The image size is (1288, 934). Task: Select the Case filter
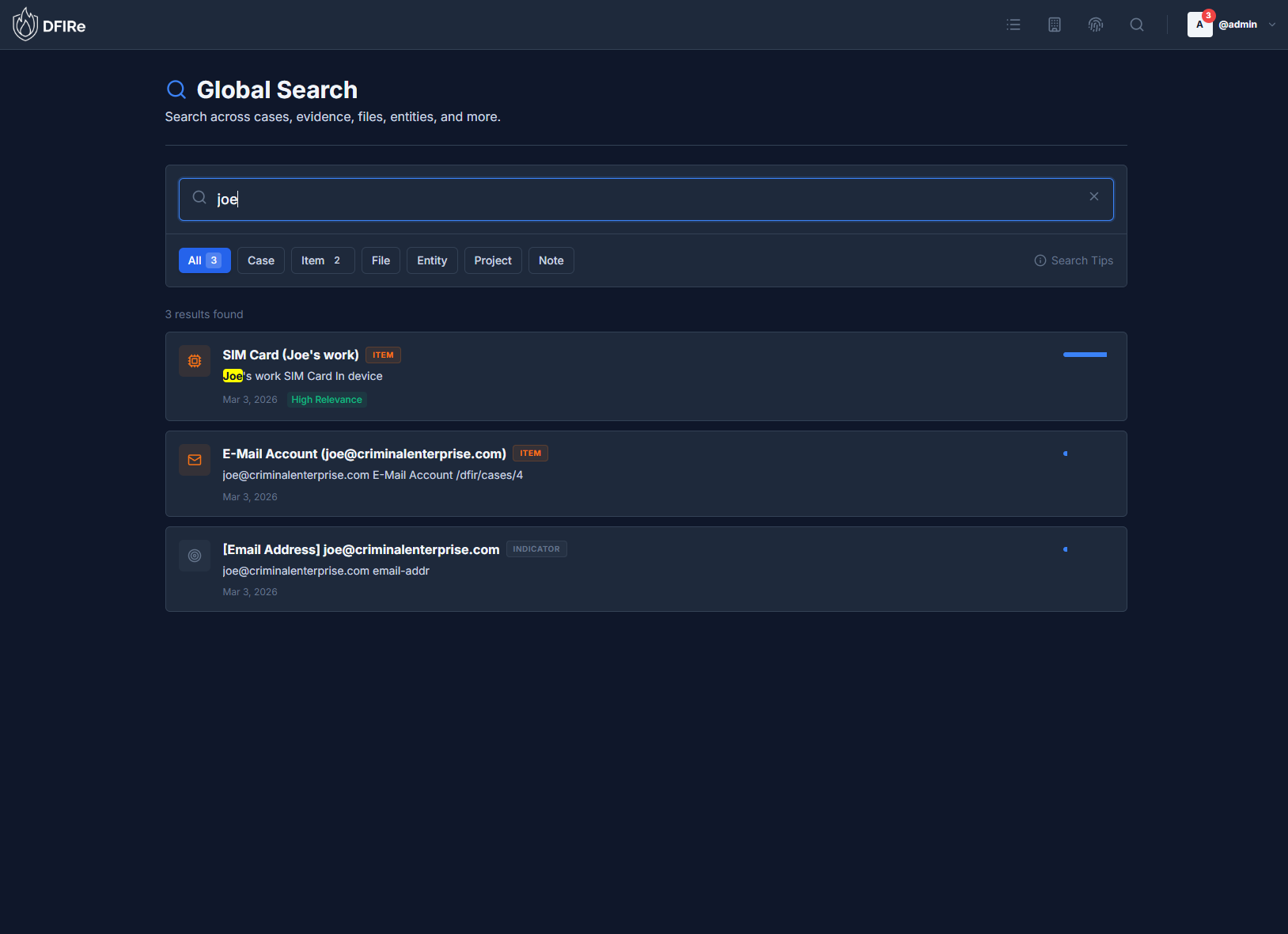pyautogui.click(x=260, y=260)
